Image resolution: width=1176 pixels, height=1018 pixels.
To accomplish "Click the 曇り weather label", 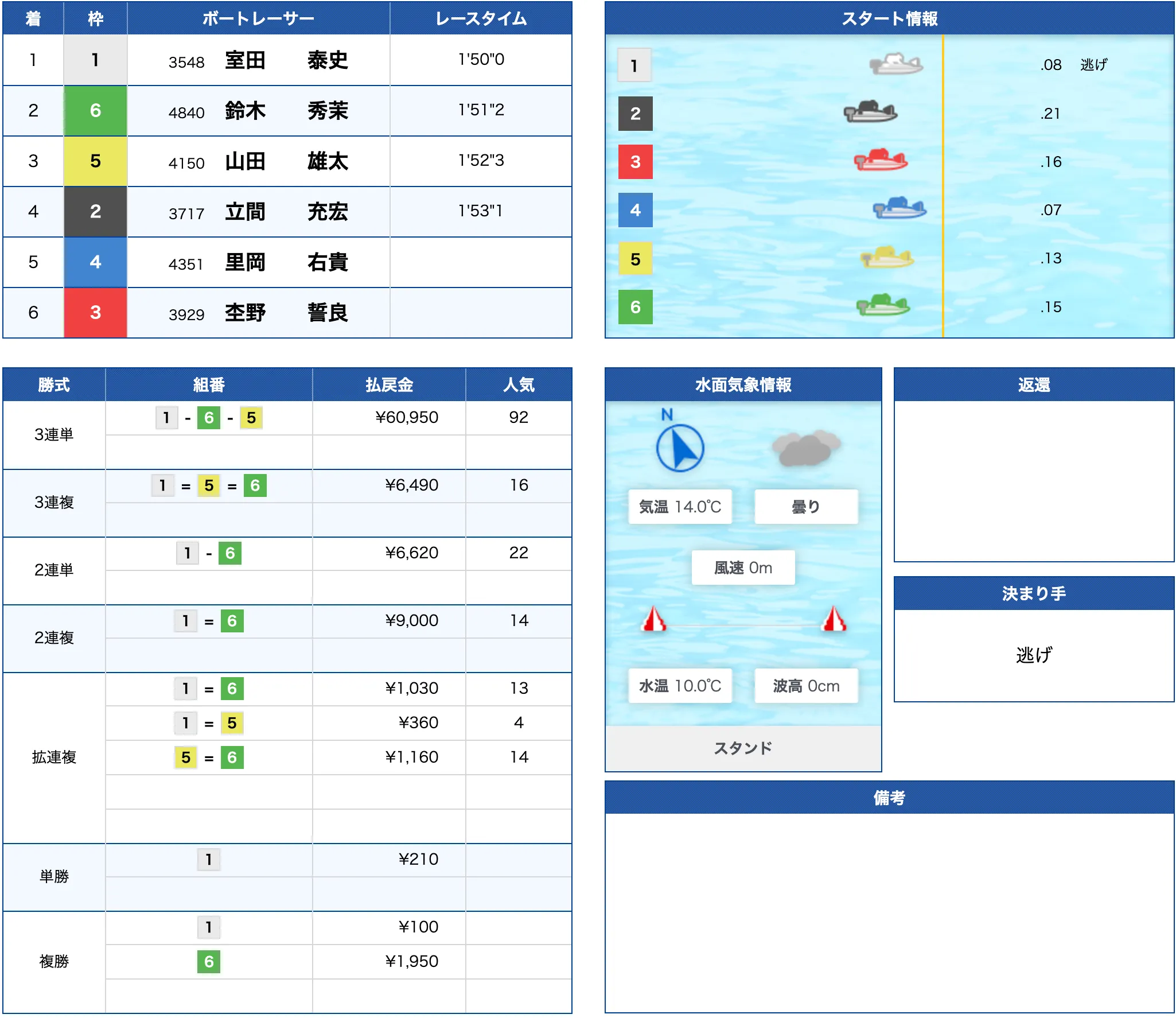I will click(806, 507).
